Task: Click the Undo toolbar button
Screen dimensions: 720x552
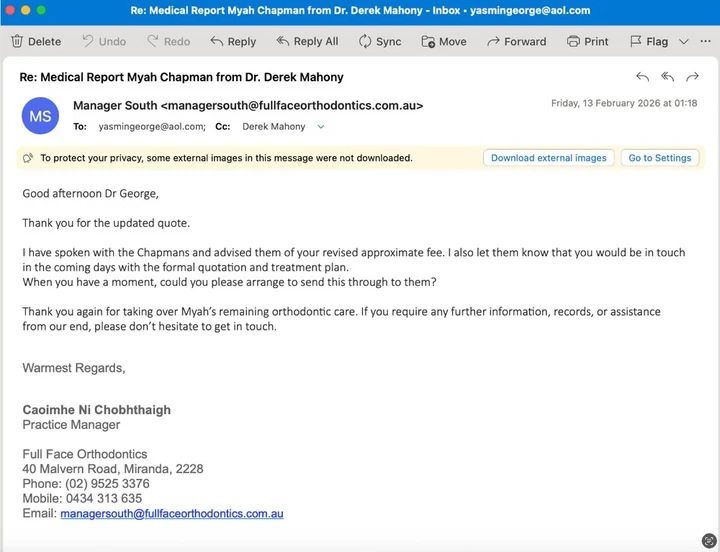Action: click(104, 41)
